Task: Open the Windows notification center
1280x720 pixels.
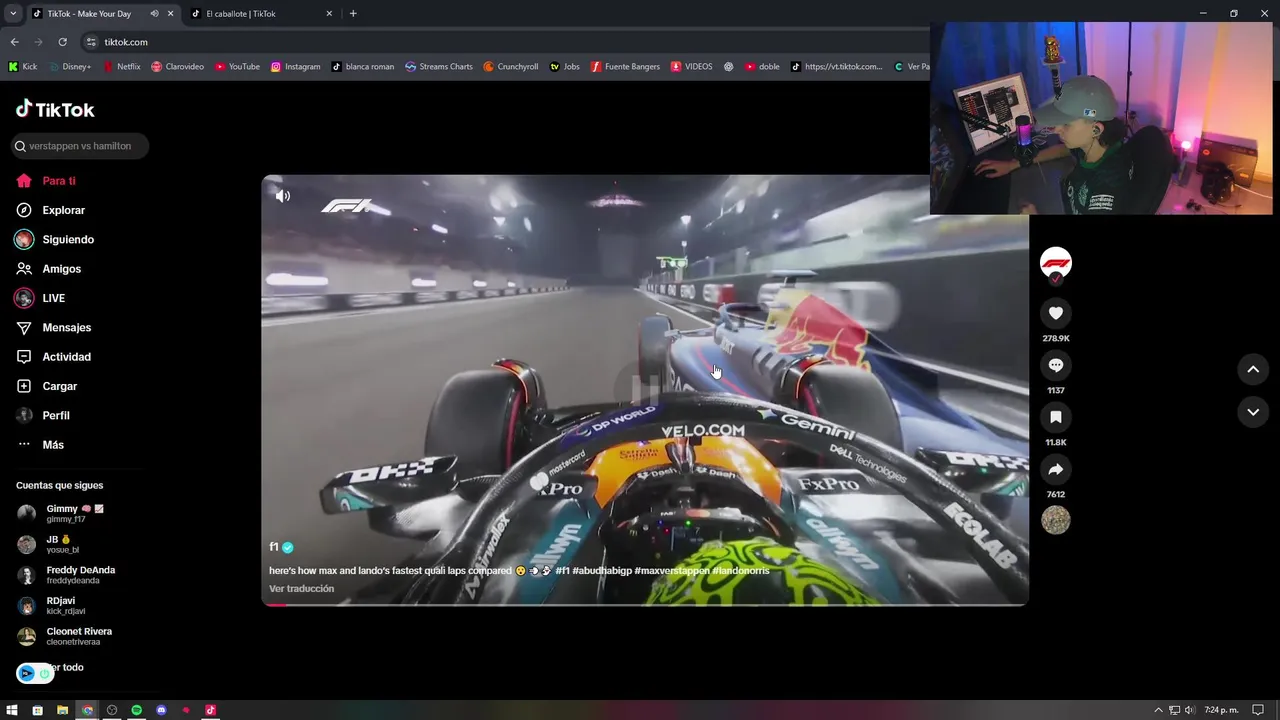Action: [1258, 710]
